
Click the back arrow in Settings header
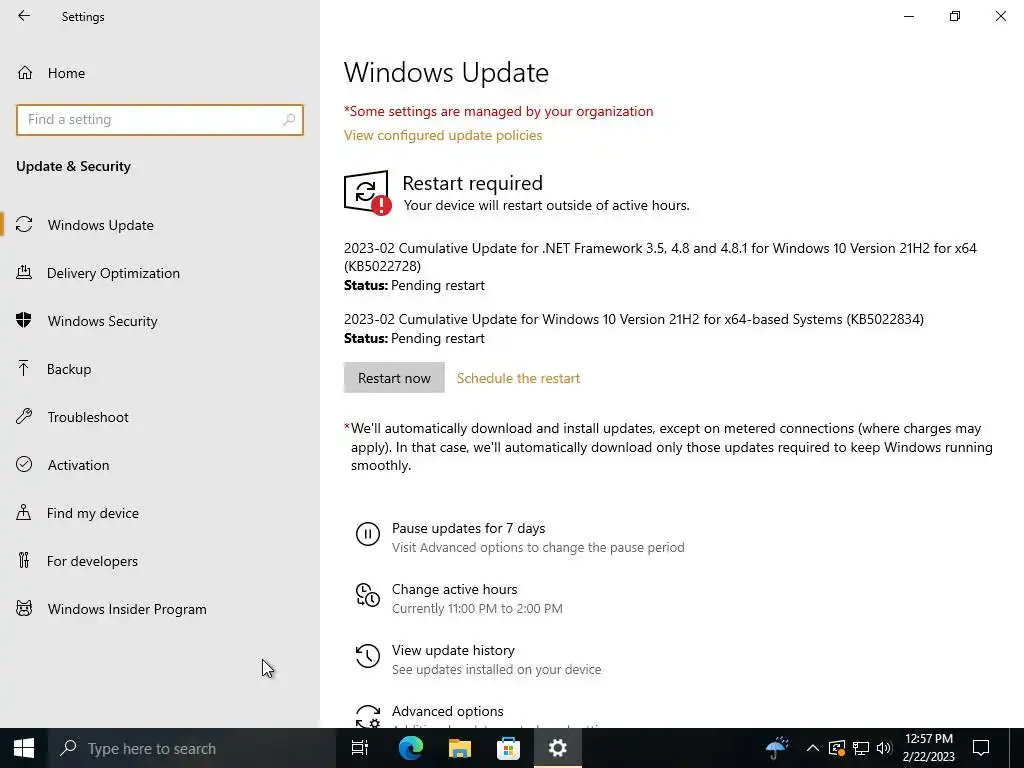pos(24,16)
